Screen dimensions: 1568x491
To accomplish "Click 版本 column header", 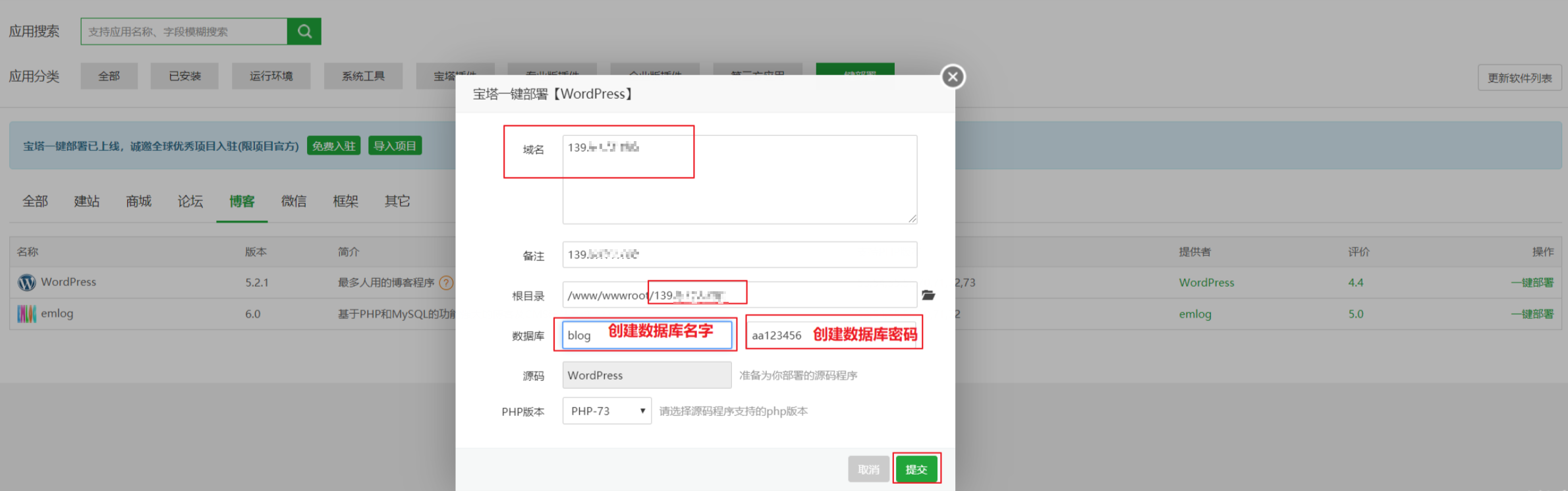I will [x=256, y=251].
